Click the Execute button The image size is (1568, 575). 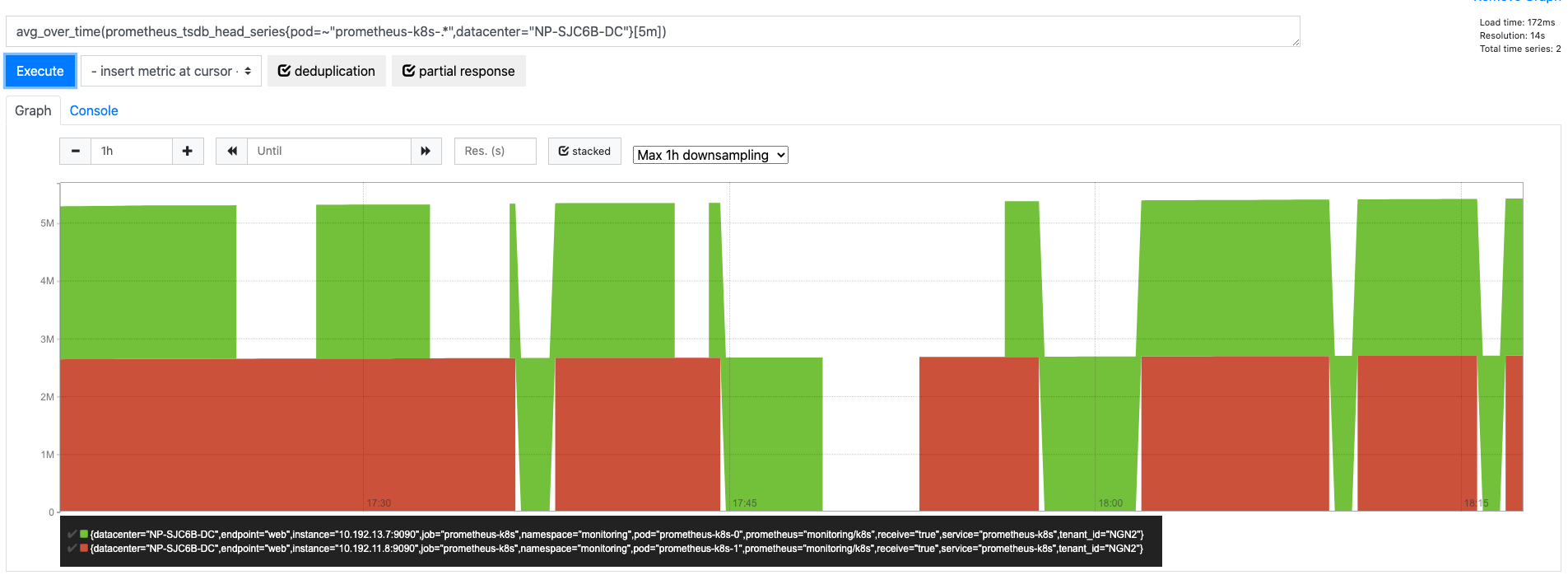(x=40, y=71)
